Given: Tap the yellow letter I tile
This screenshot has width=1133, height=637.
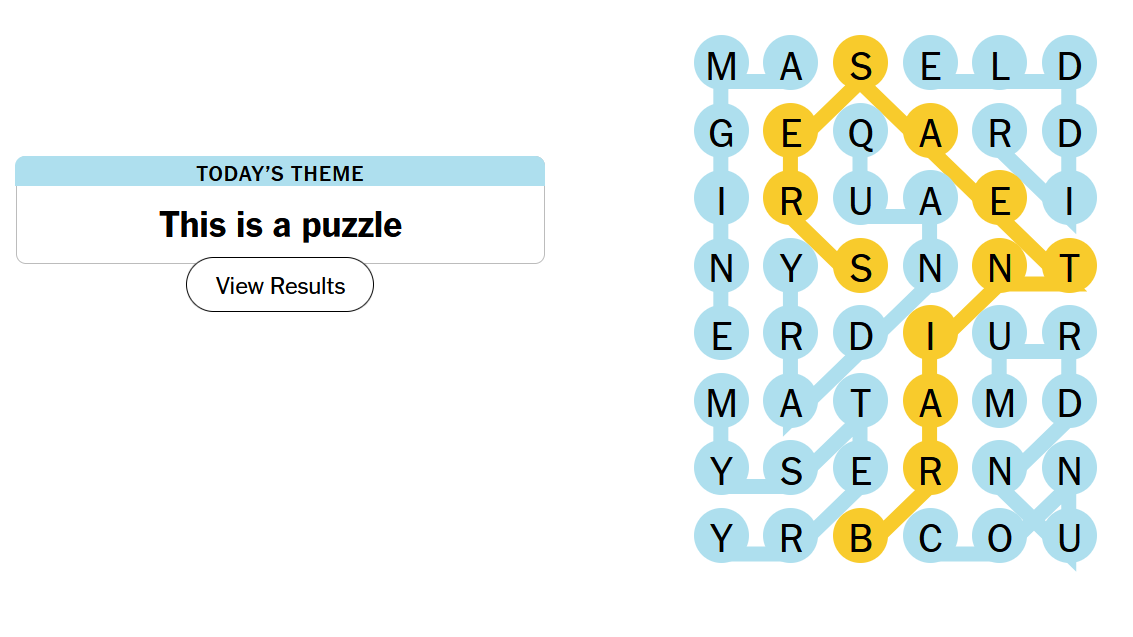Looking at the screenshot, I should [930, 336].
